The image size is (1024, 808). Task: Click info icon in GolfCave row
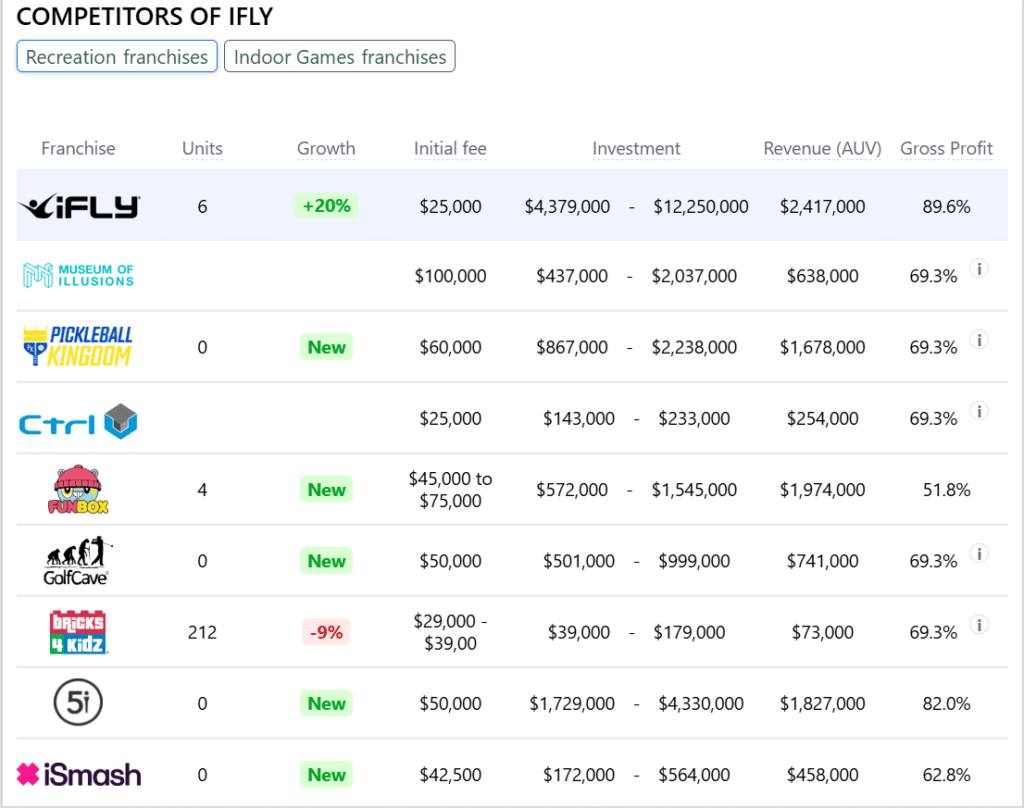tap(978, 553)
